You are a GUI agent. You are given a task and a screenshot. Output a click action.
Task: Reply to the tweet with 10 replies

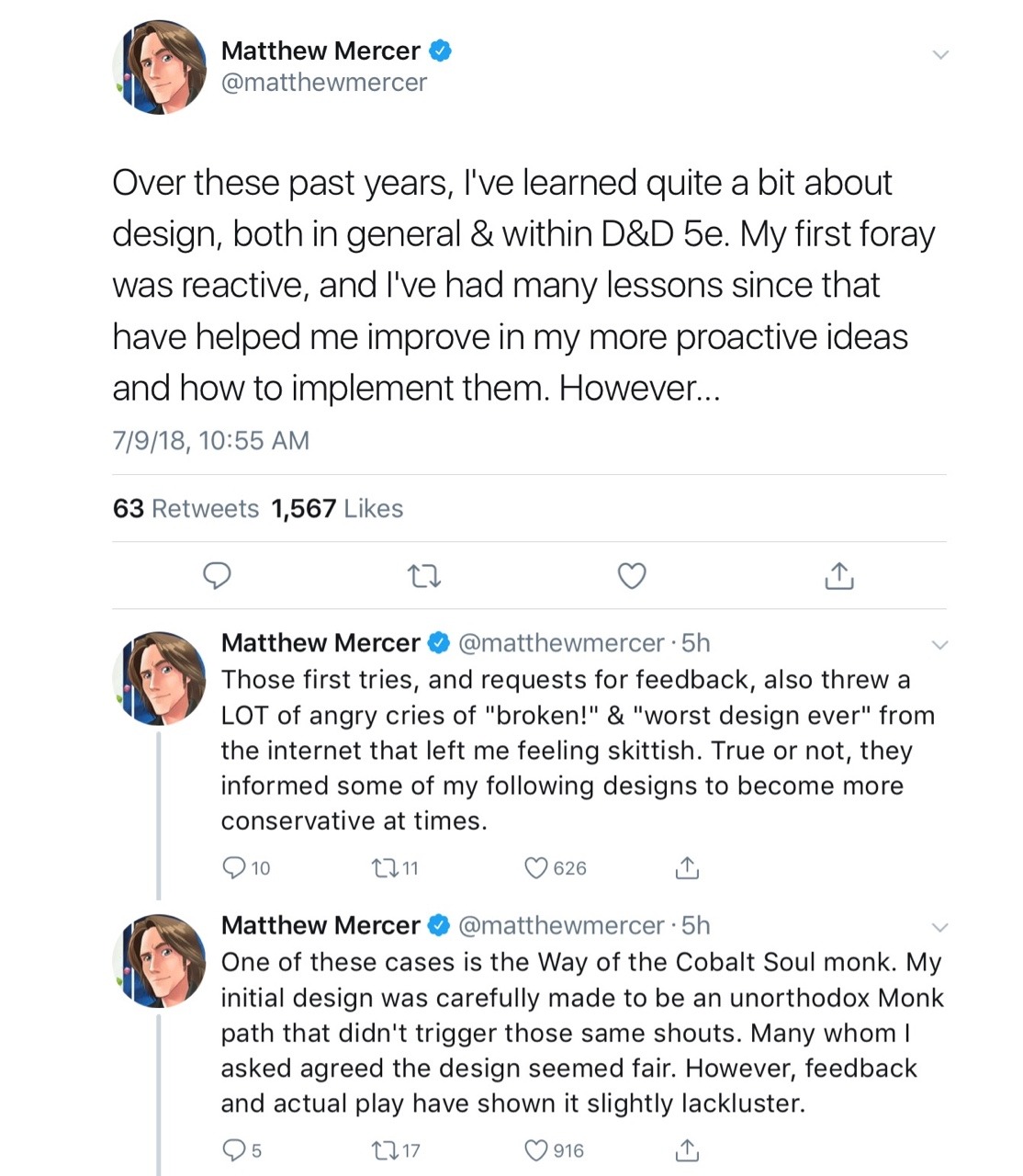tap(235, 867)
